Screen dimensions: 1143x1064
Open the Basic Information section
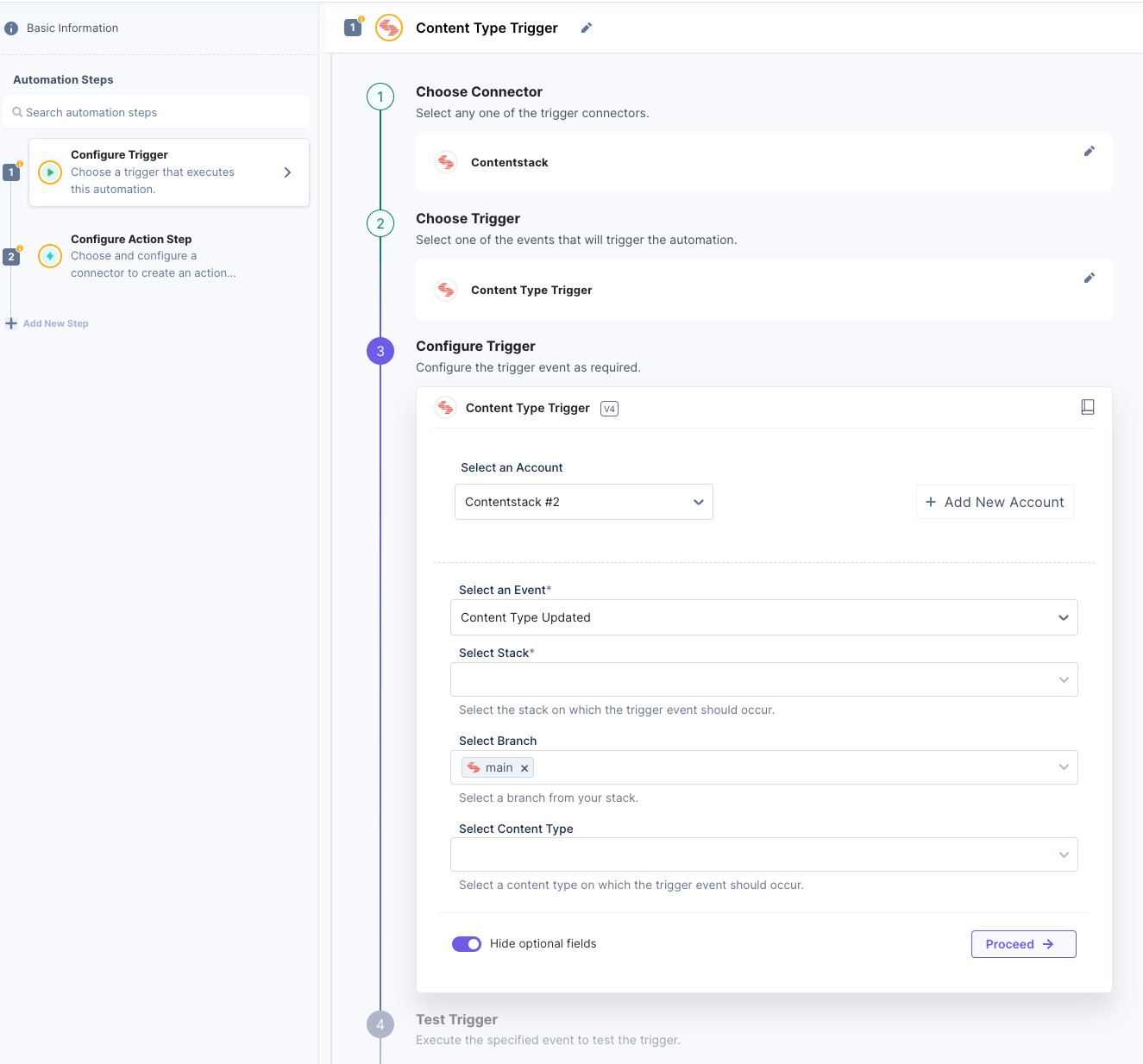pos(72,28)
